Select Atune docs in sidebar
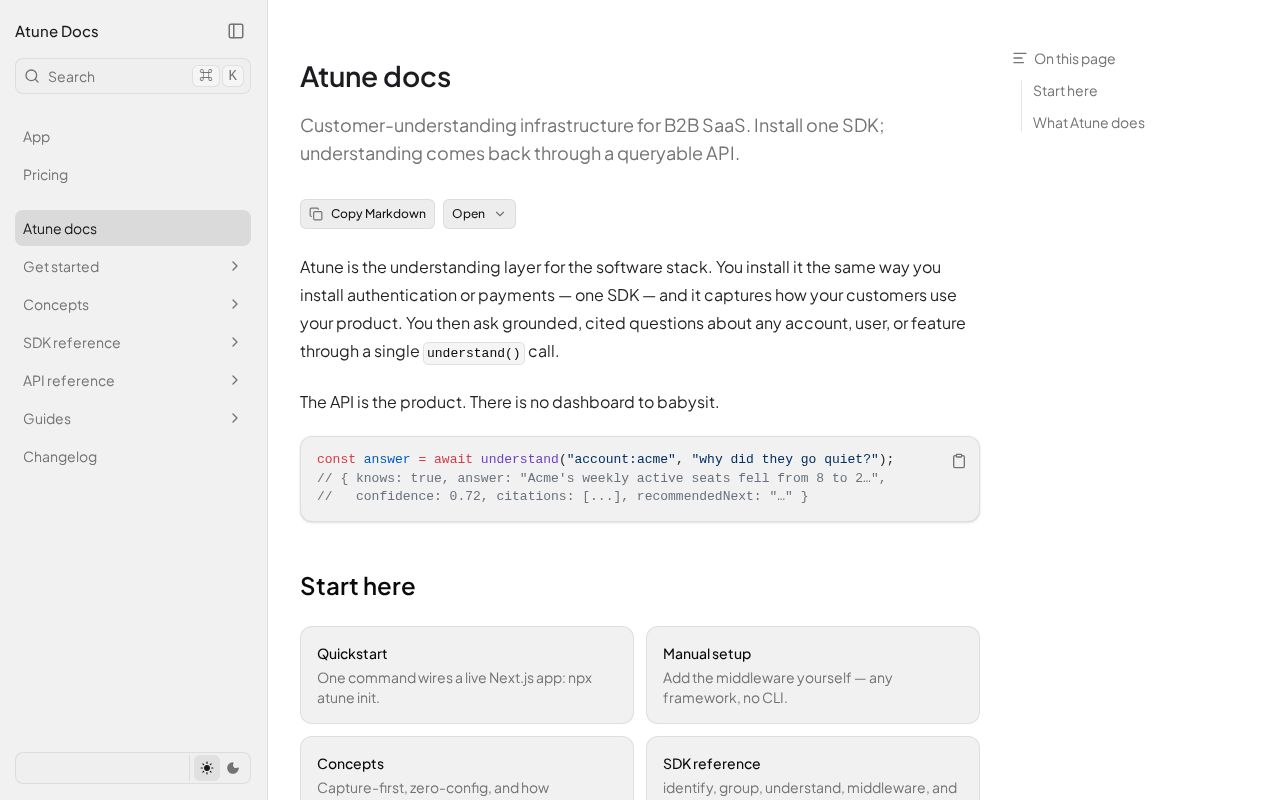Viewport: 1280px width, 800px height. [x=133, y=228]
